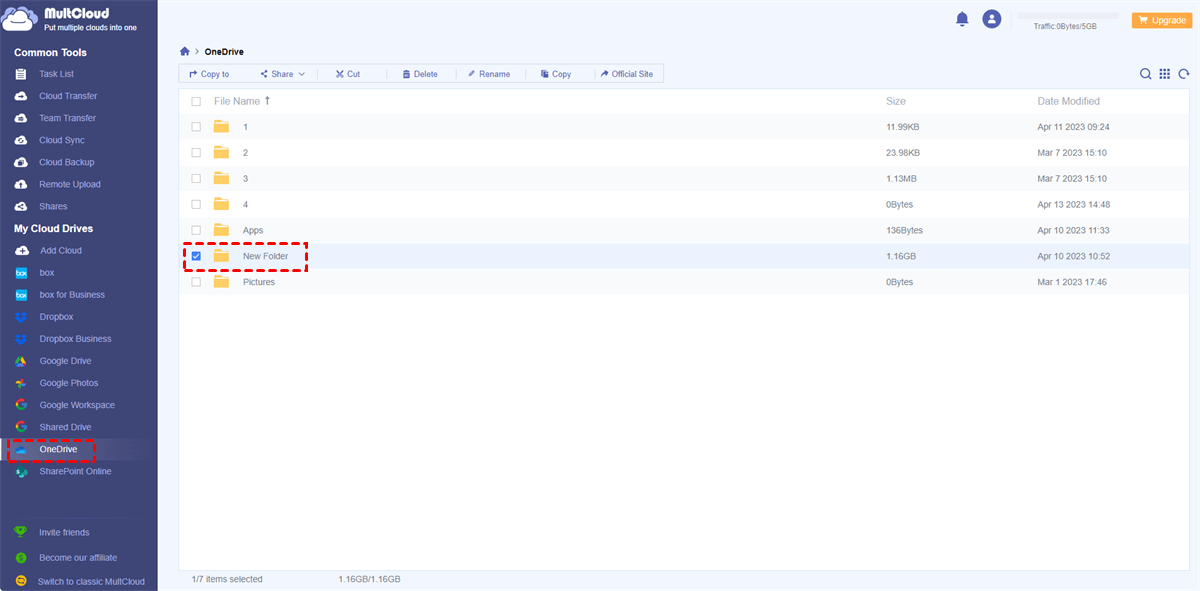
Task: Open the Share dropdown in toolbar
Action: tap(282, 74)
